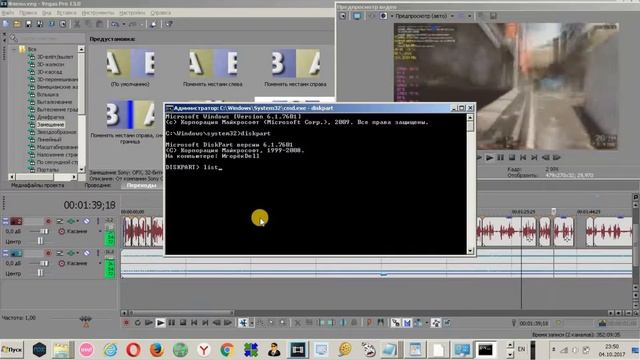Screen dimensions: 640x360
Task: Click track 1 volume slider handle
Action: point(44,231)
